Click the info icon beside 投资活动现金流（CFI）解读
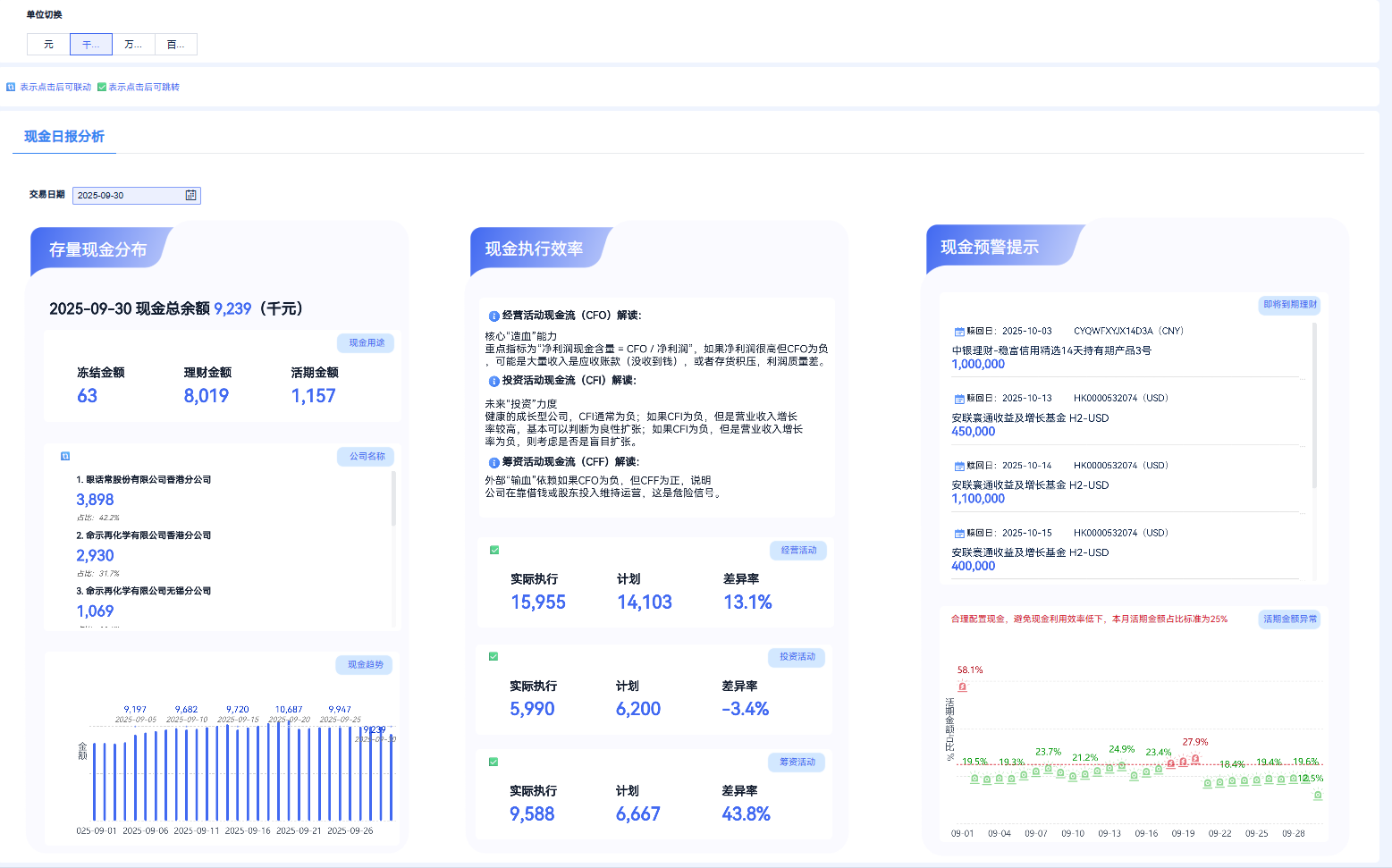This screenshot has width=1392, height=868. click(x=494, y=381)
